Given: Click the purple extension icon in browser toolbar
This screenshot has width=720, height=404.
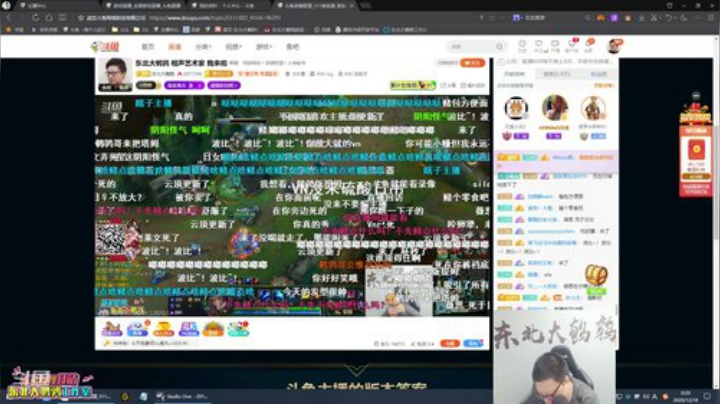Looking at the screenshot, I should click(x=614, y=17).
